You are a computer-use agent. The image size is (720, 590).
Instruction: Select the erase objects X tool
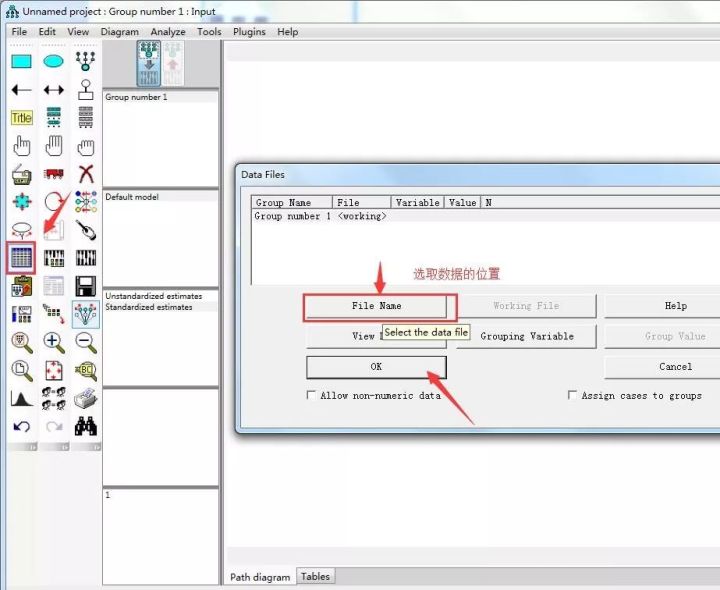click(x=86, y=174)
